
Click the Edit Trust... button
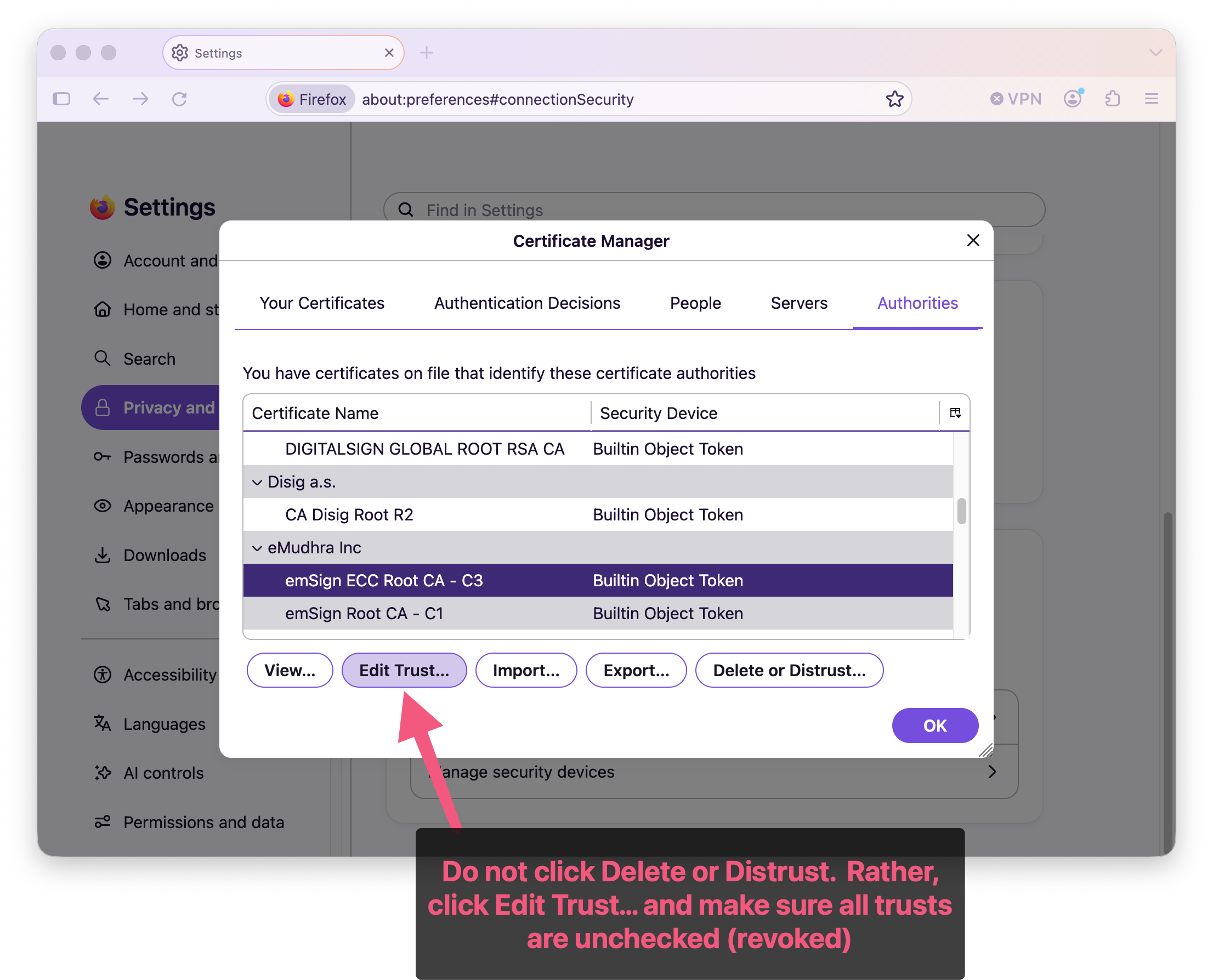[404, 670]
